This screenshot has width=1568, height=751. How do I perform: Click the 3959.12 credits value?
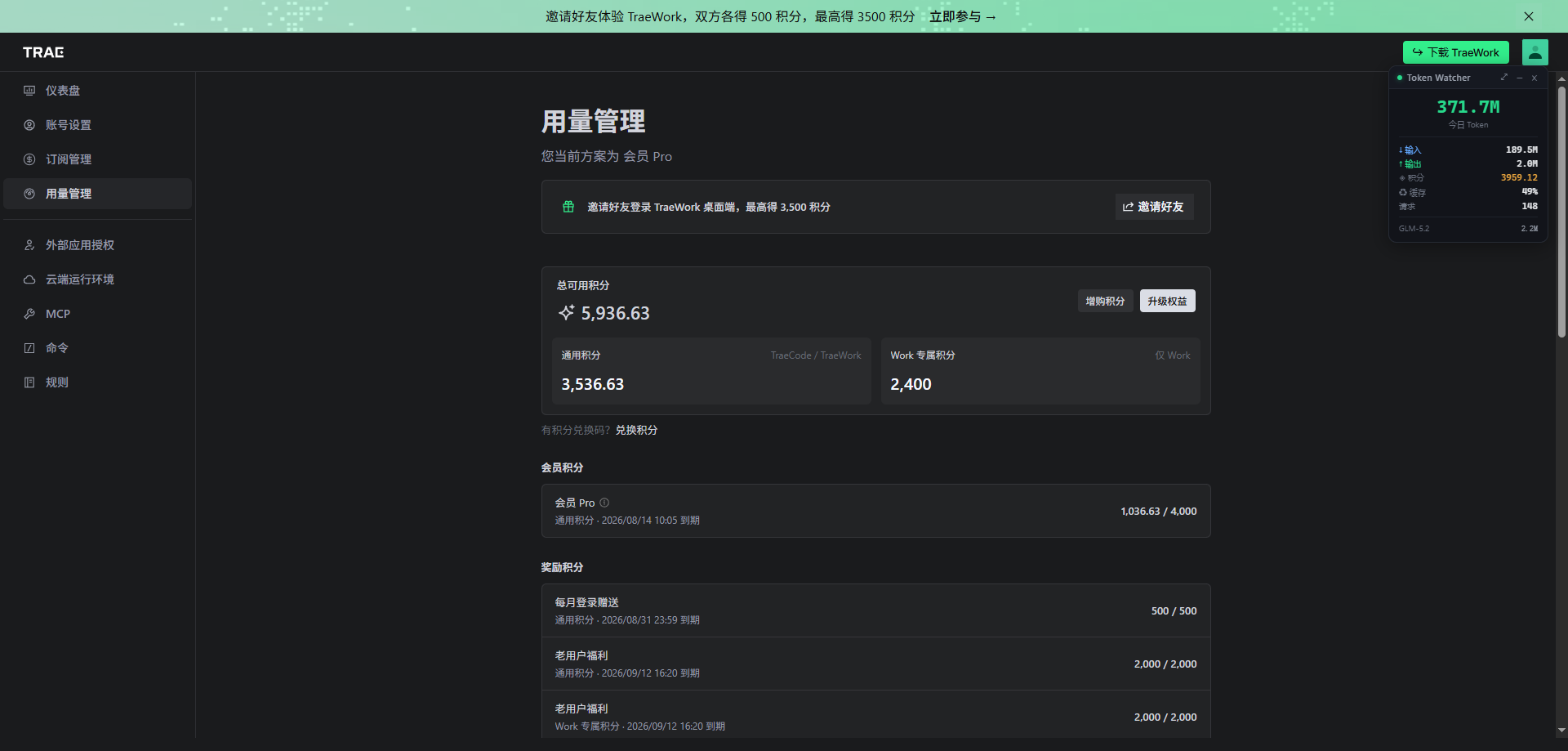(1519, 177)
